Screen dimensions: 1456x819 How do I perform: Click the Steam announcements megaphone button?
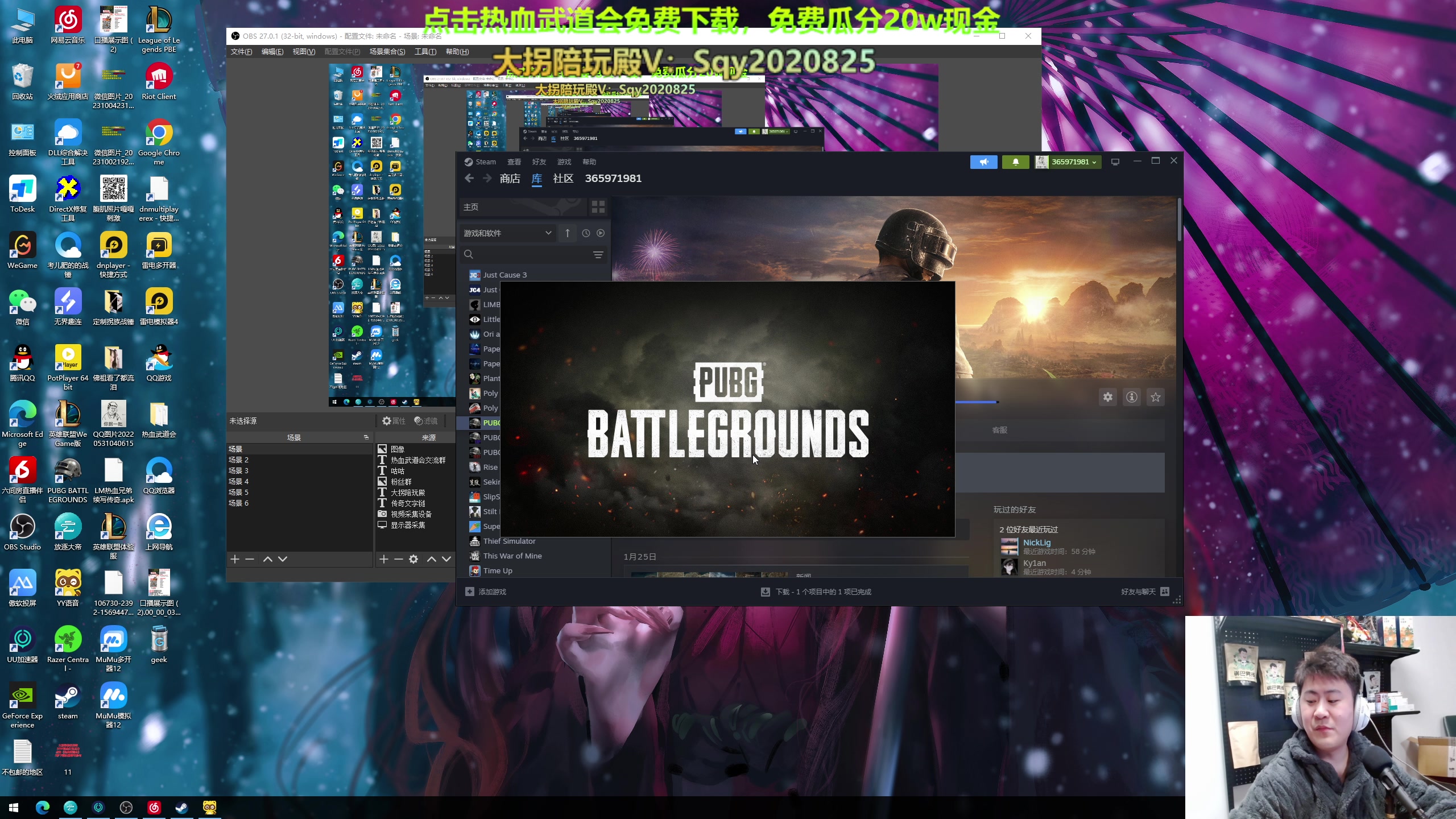(x=983, y=162)
